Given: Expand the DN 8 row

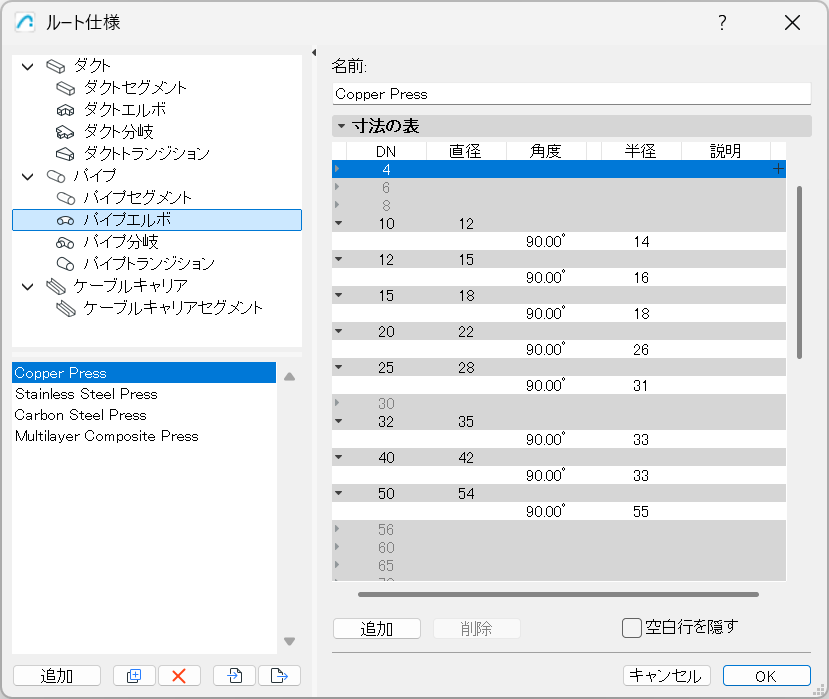Looking at the screenshot, I should point(337,205).
